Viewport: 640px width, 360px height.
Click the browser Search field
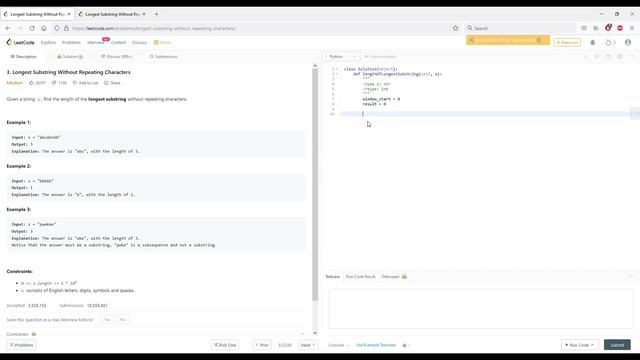[520, 28]
